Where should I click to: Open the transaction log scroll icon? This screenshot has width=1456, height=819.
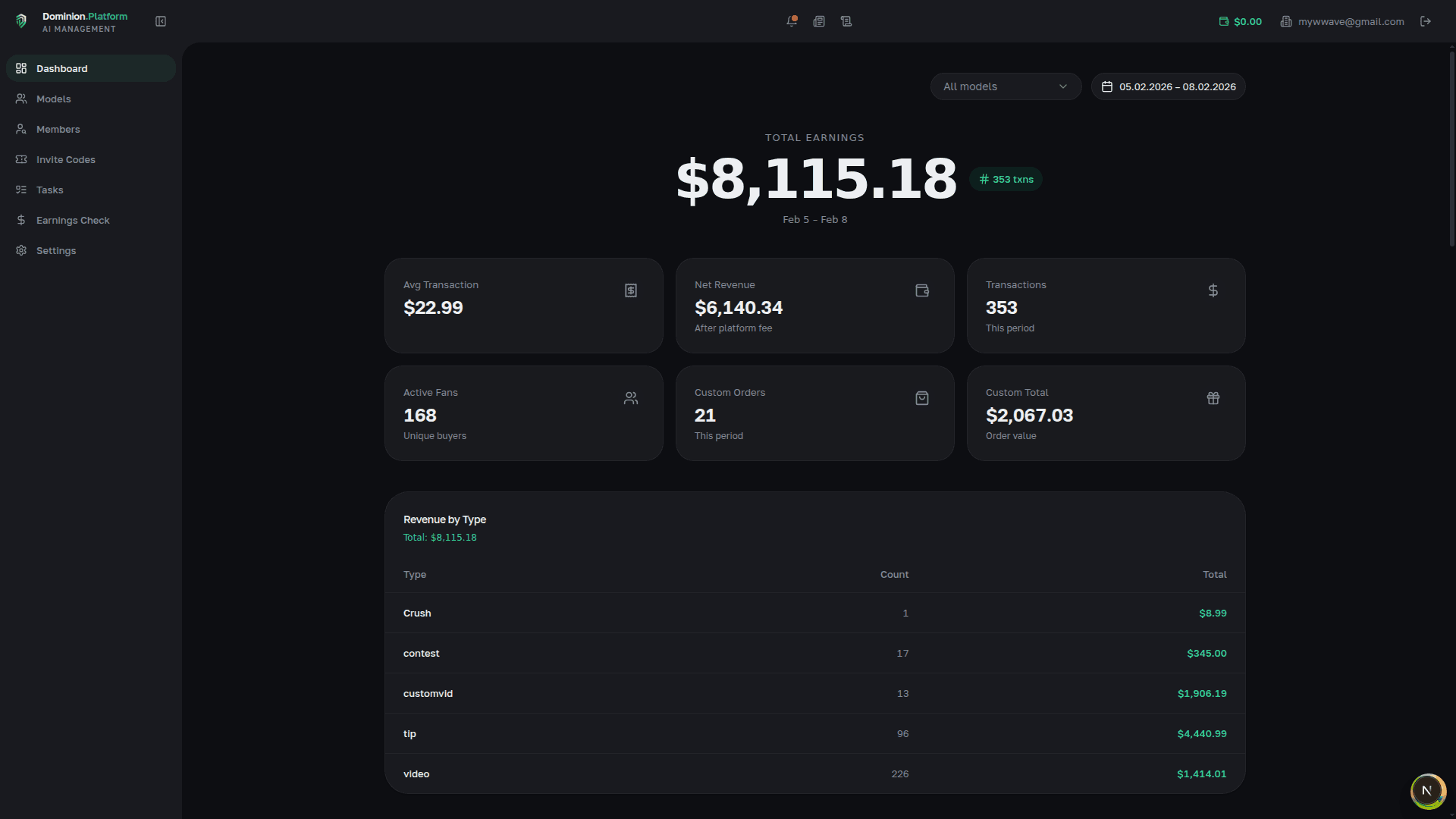click(x=846, y=21)
